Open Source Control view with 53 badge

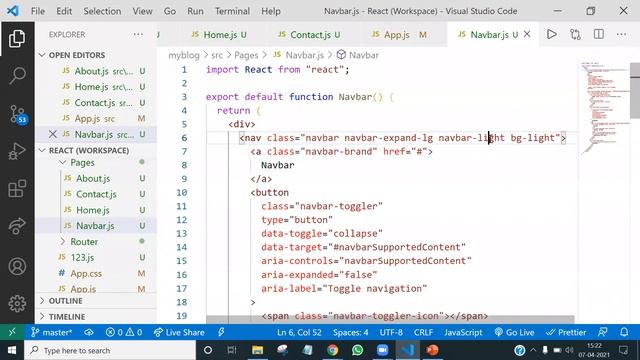(18, 114)
